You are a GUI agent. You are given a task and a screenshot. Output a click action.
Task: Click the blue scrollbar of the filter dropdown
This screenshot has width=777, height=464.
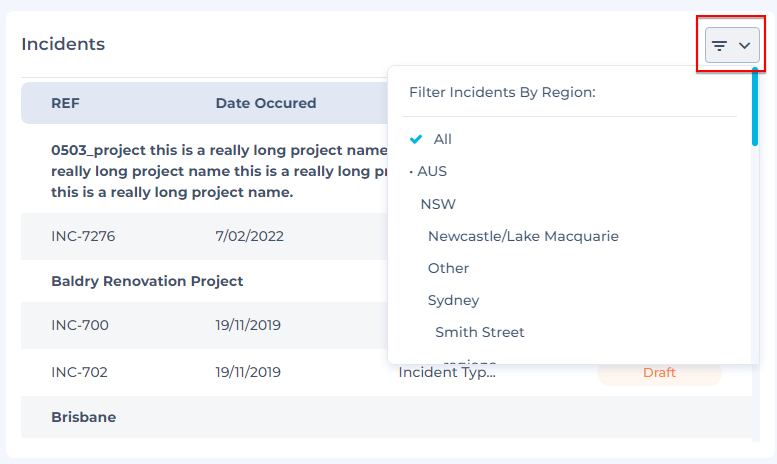coord(755,108)
